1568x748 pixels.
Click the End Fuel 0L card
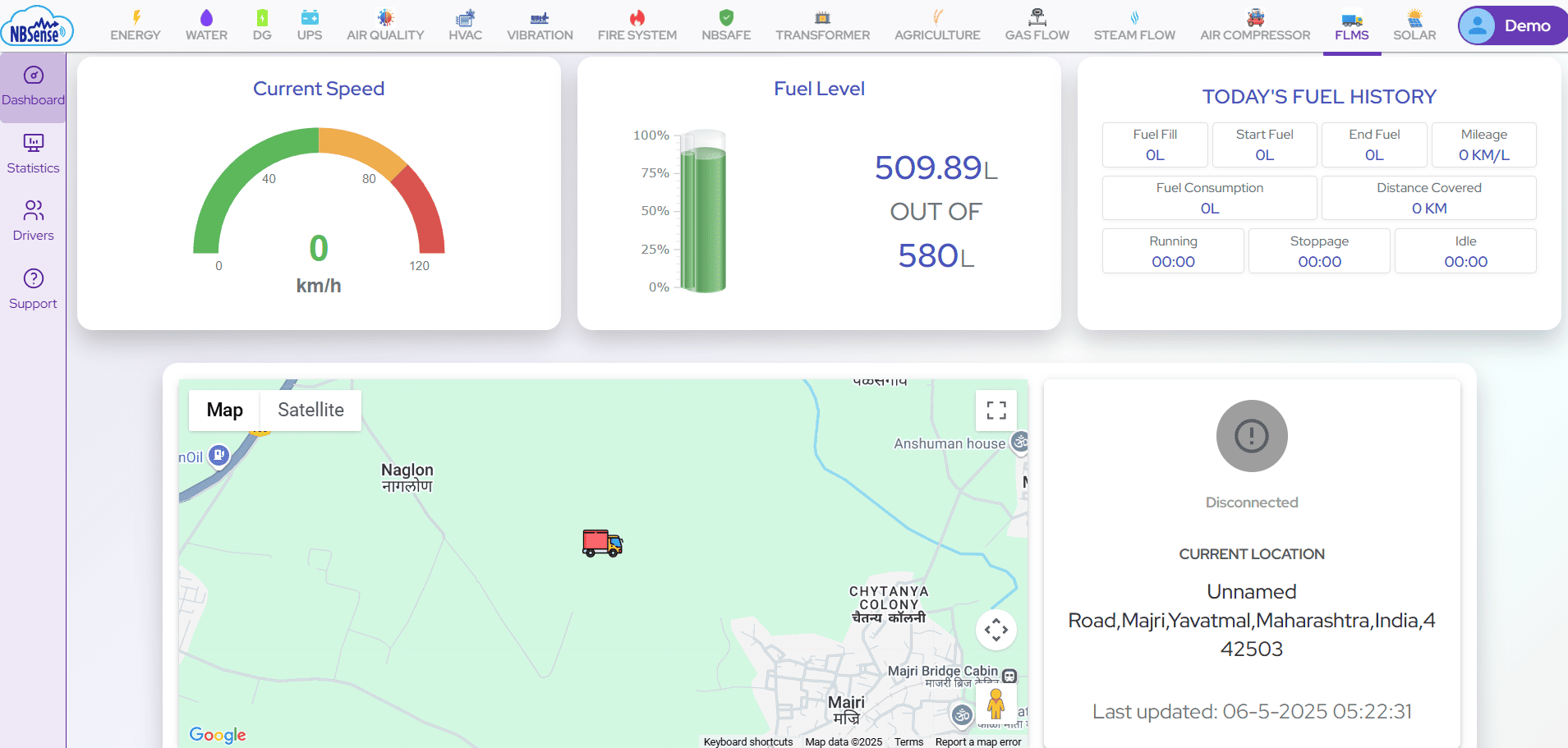click(x=1374, y=145)
